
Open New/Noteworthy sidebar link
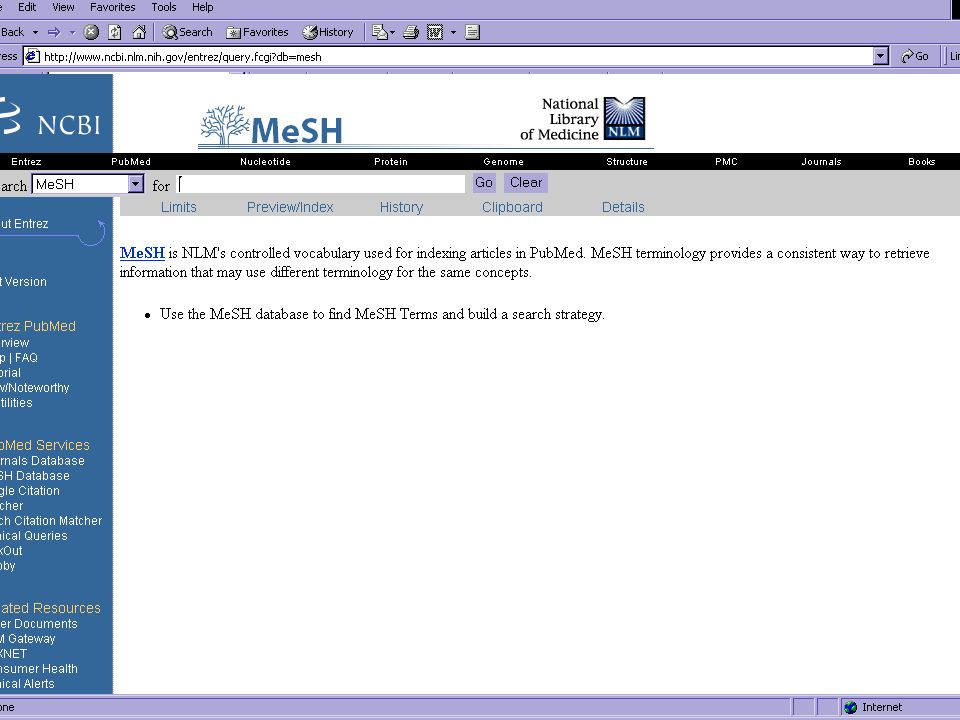click(35, 388)
